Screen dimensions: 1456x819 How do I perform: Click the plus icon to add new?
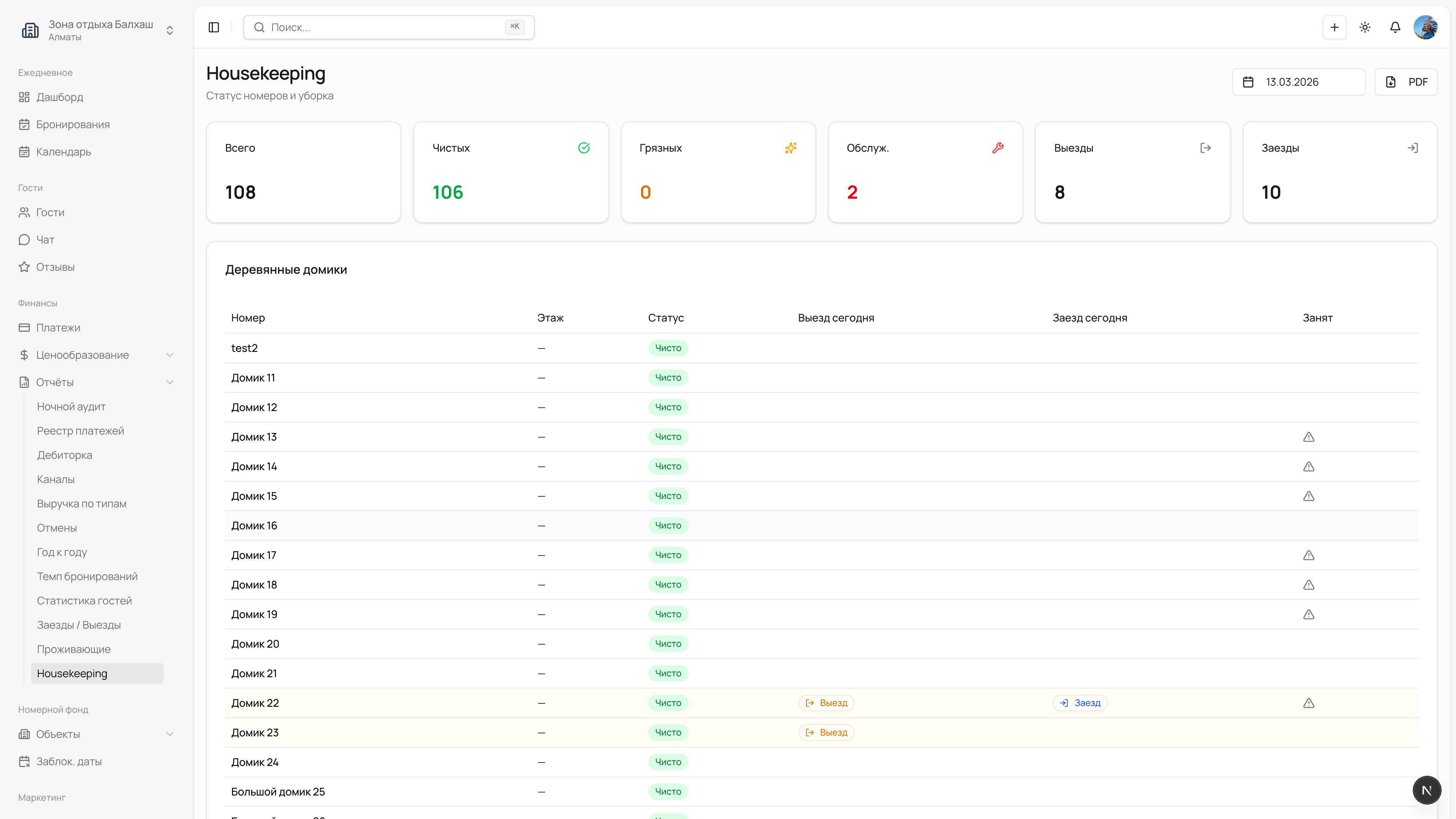tap(1335, 27)
